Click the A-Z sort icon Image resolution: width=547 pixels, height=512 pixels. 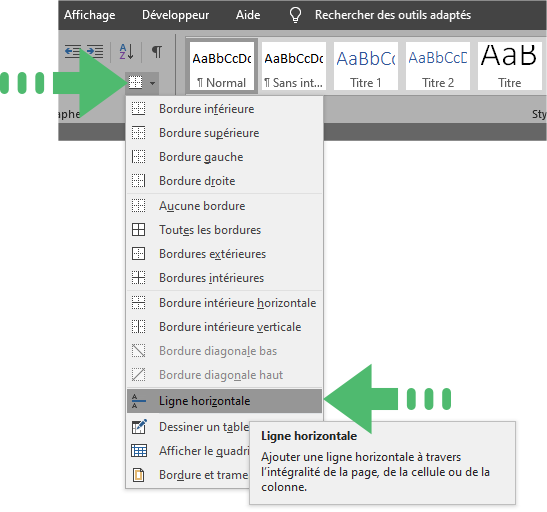126,52
